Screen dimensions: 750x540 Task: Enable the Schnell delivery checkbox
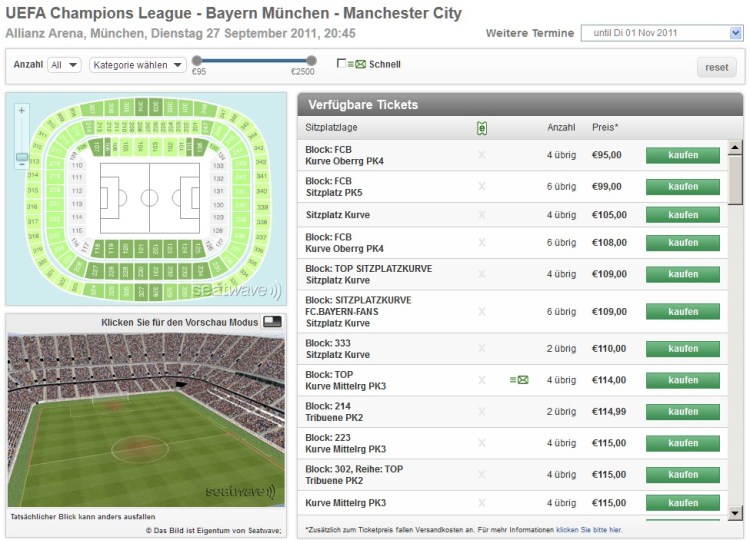342,64
